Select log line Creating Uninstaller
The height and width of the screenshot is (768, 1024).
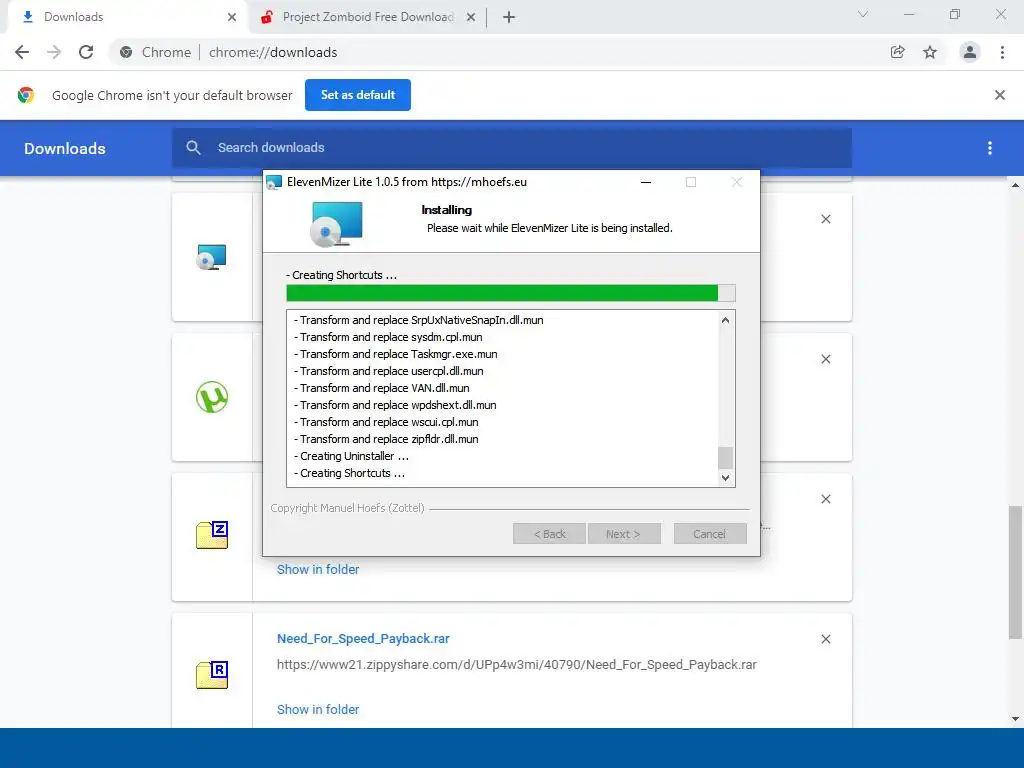(351, 456)
